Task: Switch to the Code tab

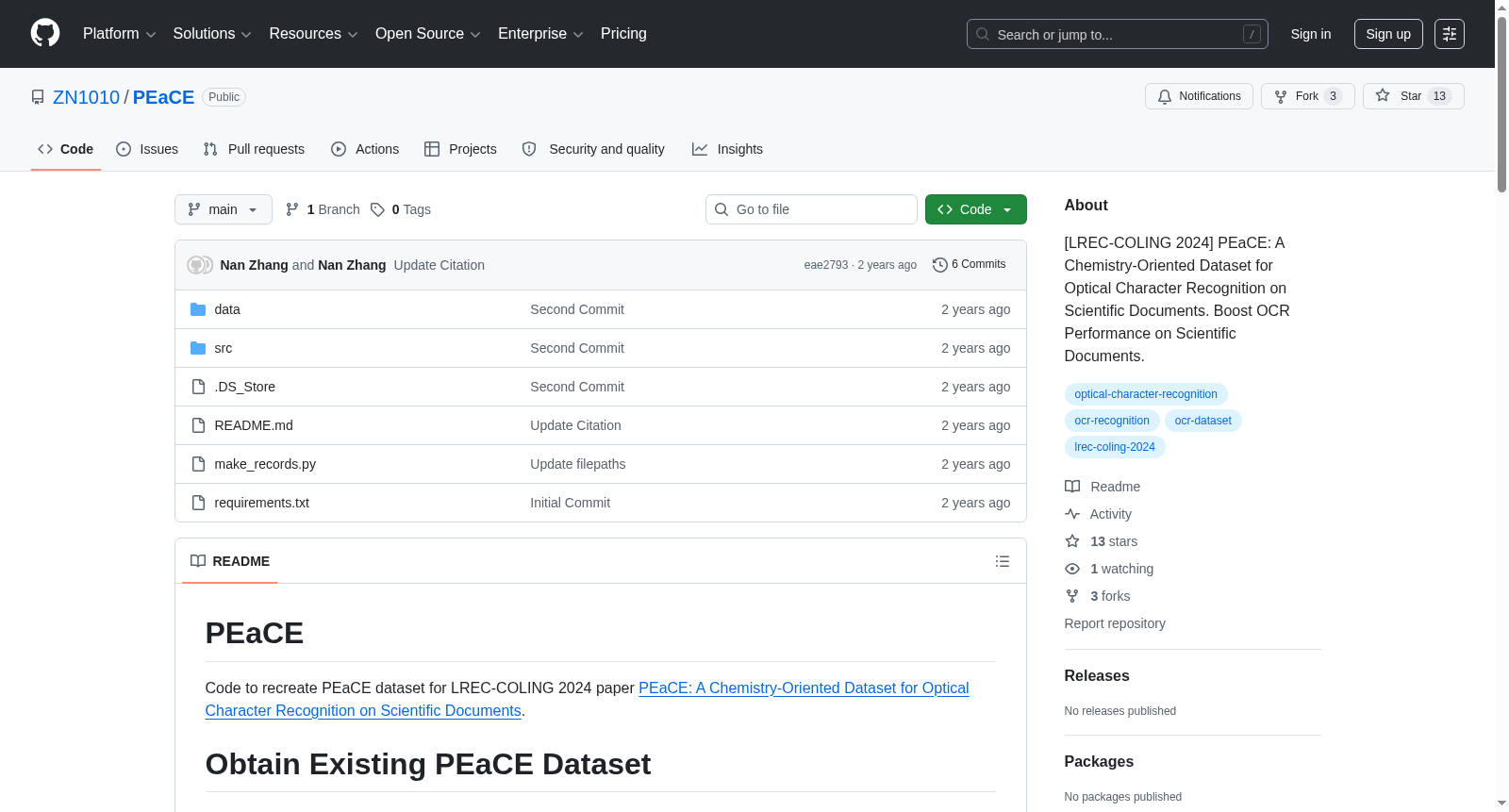Action: pyautogui.click(x=66, y=149)
